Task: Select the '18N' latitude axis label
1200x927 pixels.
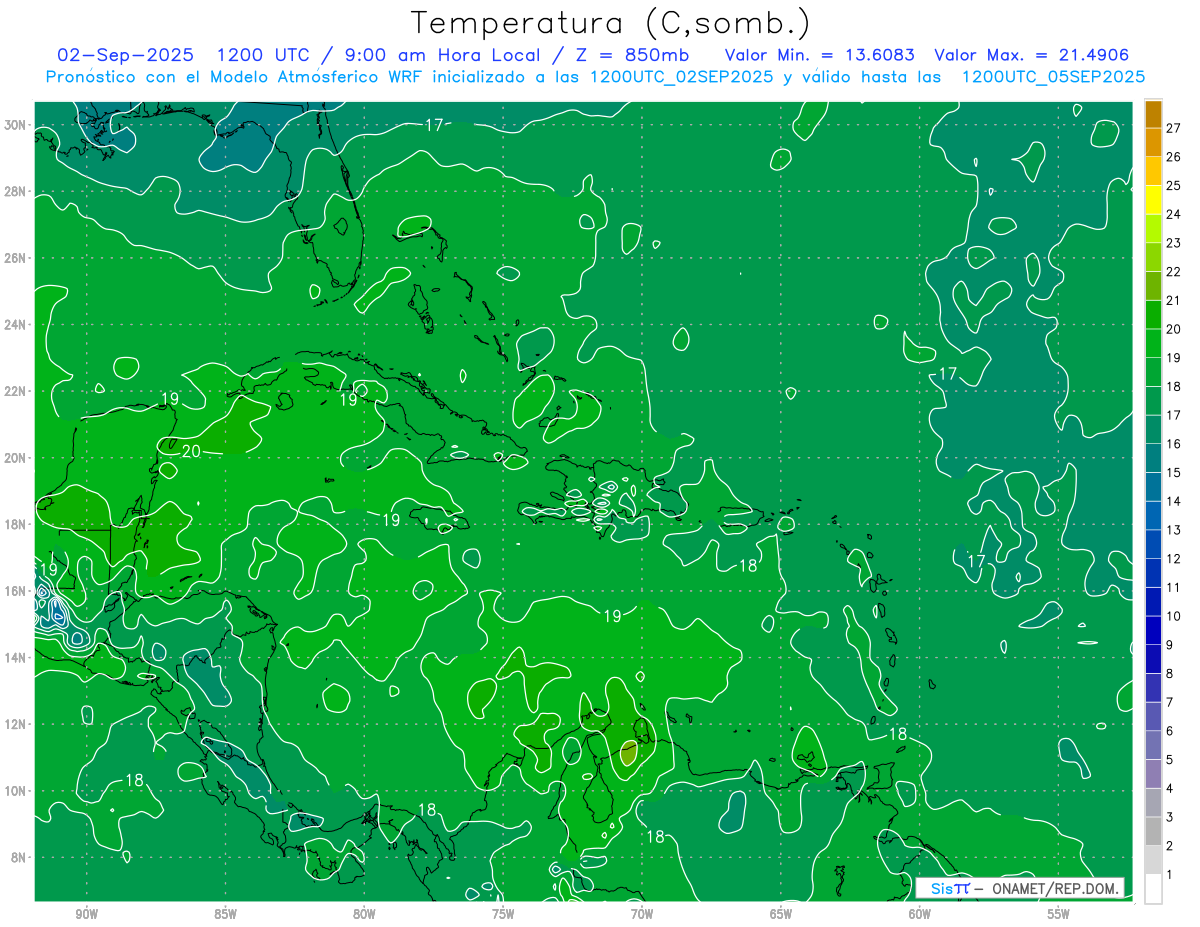Action: 16,524
